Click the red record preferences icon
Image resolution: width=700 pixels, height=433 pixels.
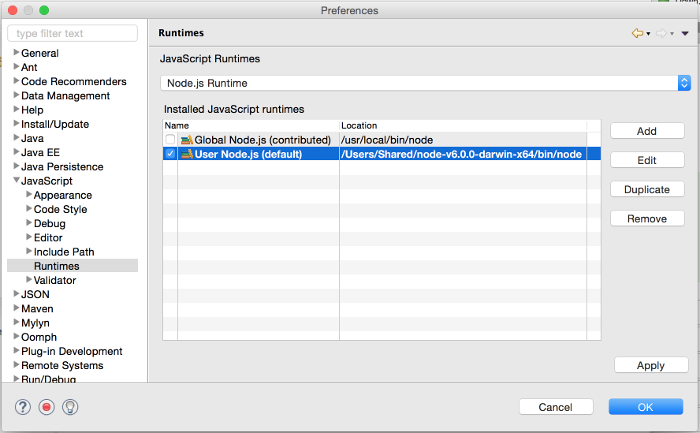[46, 407]
